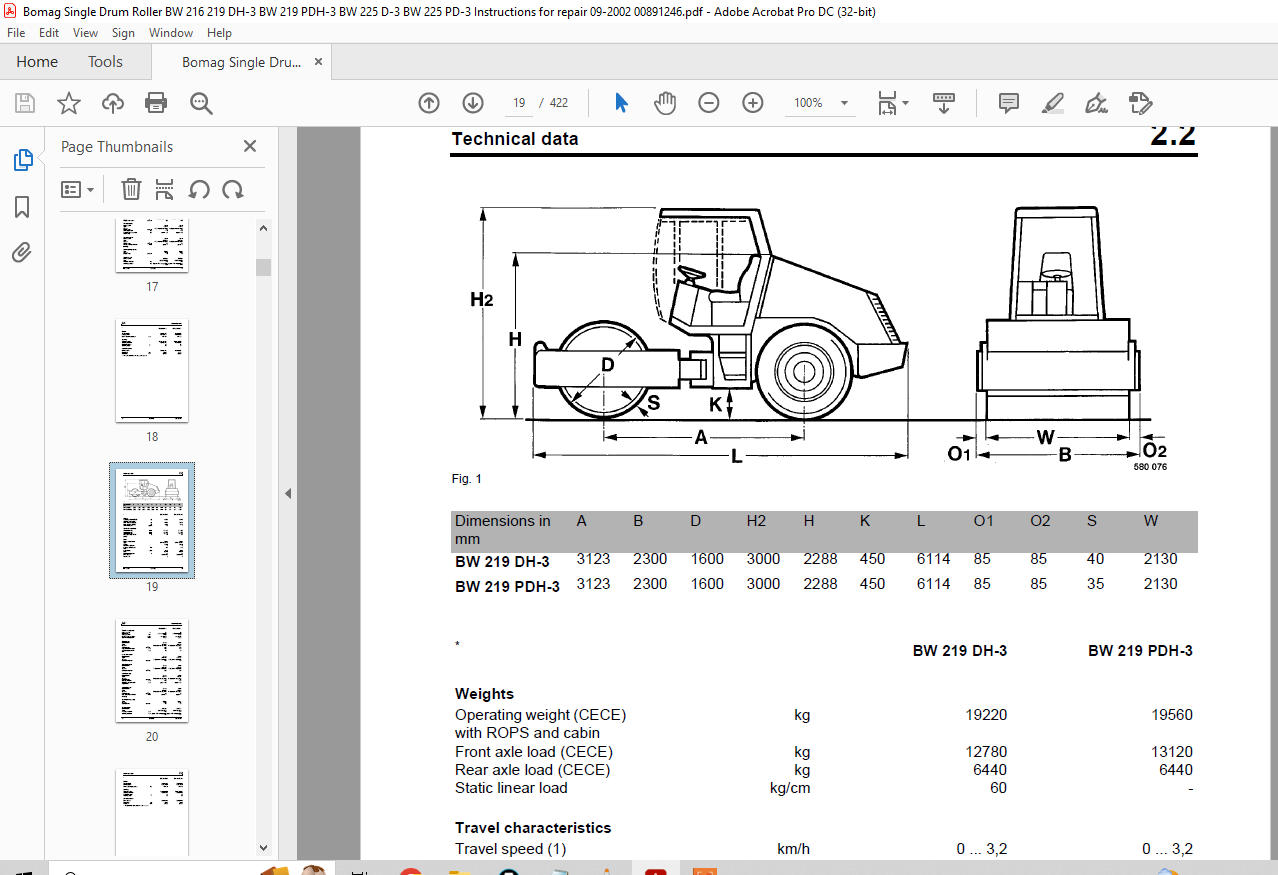Click 'Rear axle load (CECE)' text
This screenshot has height=875, width=1278.
pos(532,770)
